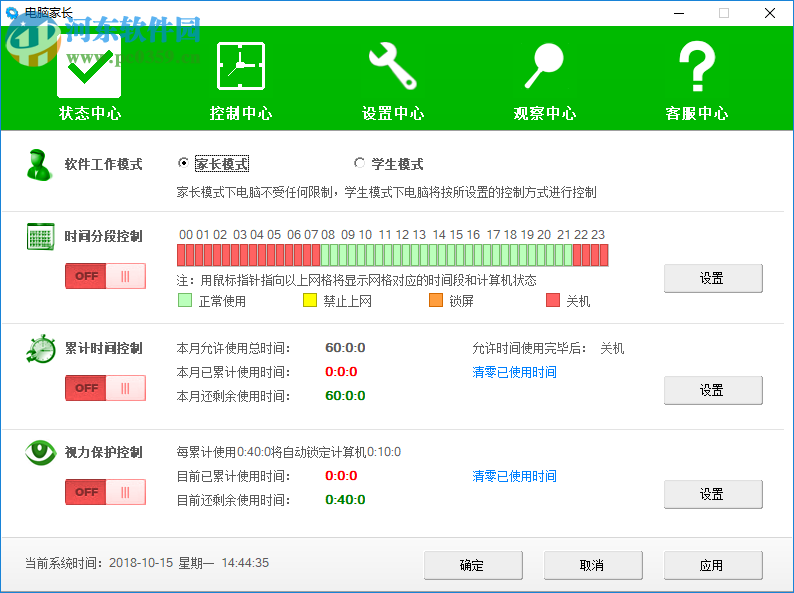794x593 pixels.
Task: Click the red 关机 legend swatch
Action: coord(553,300)
